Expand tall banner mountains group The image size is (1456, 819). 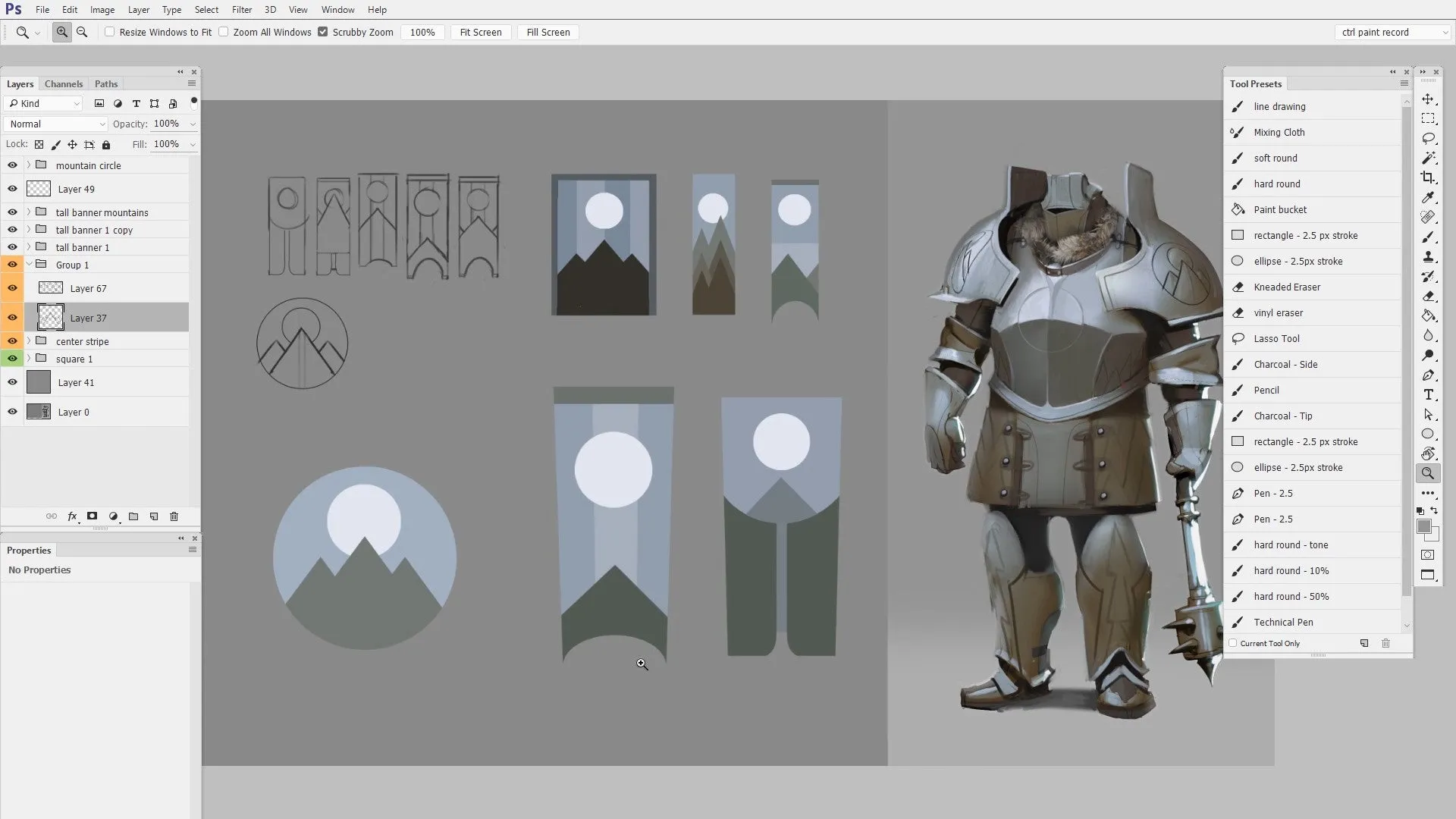(29, 212)
